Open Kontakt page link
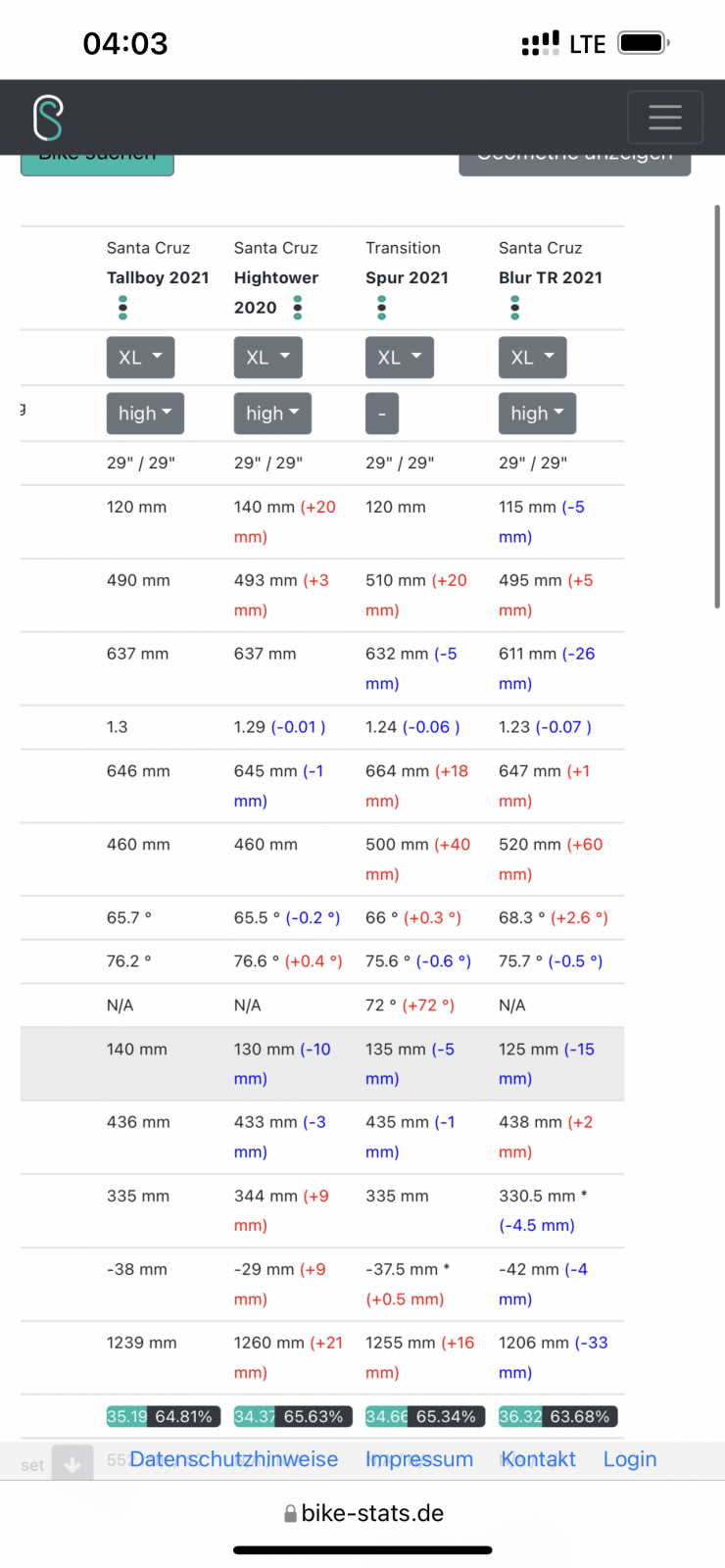The image size is (725, 1568). (x=539, y=1459)
